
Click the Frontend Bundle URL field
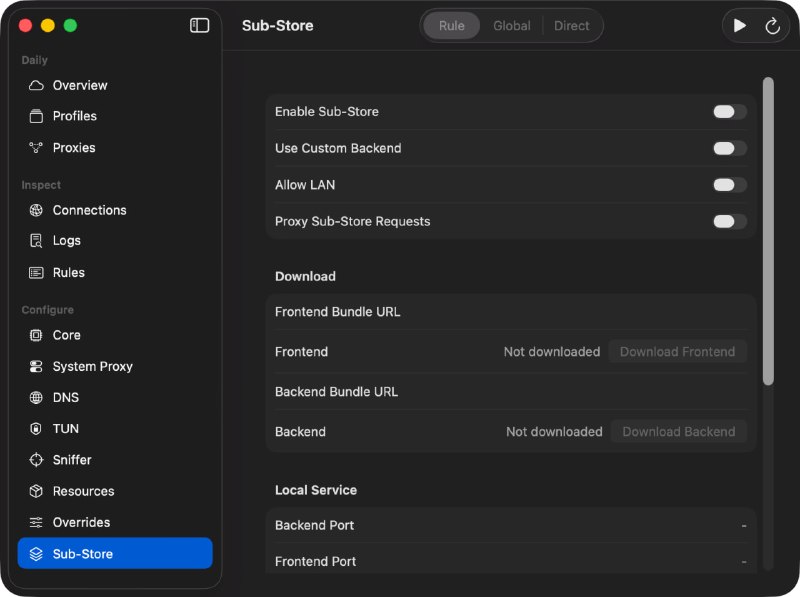pyautogui.click(x=511, y=312)
